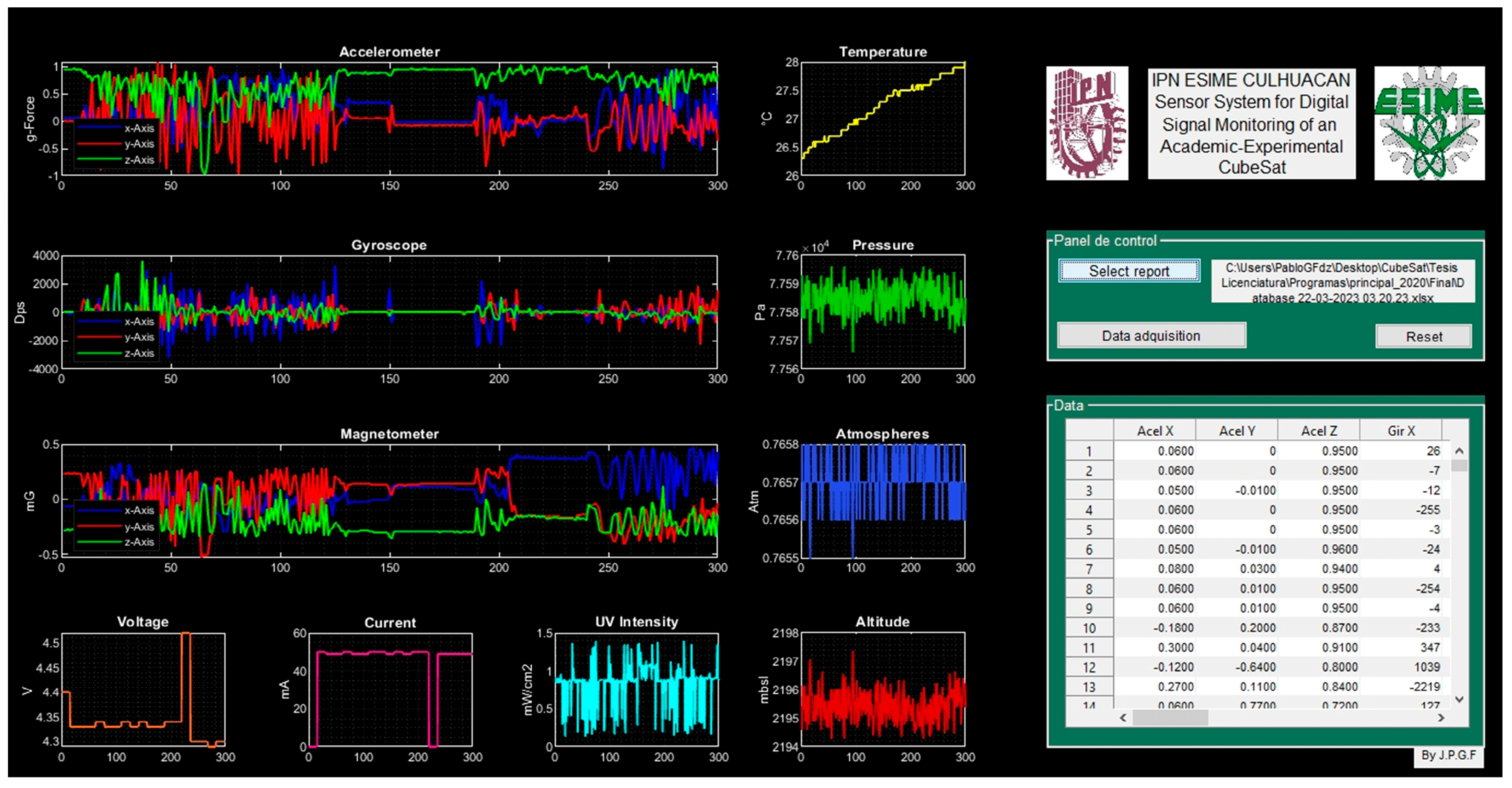The image size is (1512, 788).
Task: Select the Acel Y column header
Action: [1237, 431]
